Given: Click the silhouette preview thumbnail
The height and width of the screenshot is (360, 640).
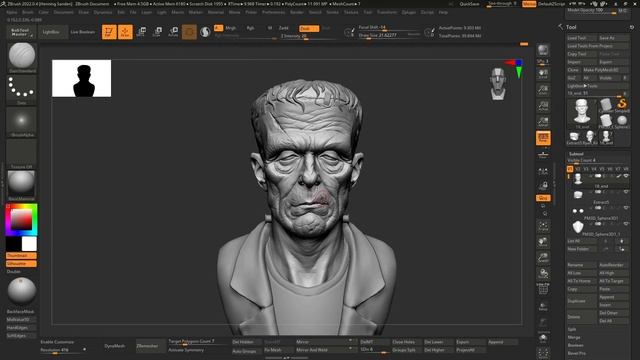Looking at the screenshot, I should pyautogui.click(x=82, y=78).
